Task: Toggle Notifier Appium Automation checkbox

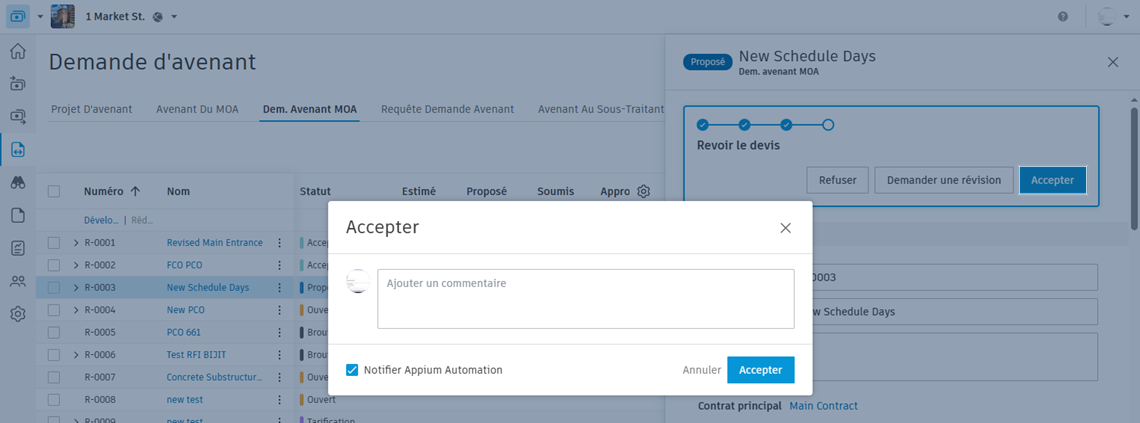Action: click(x=352, y=370)
